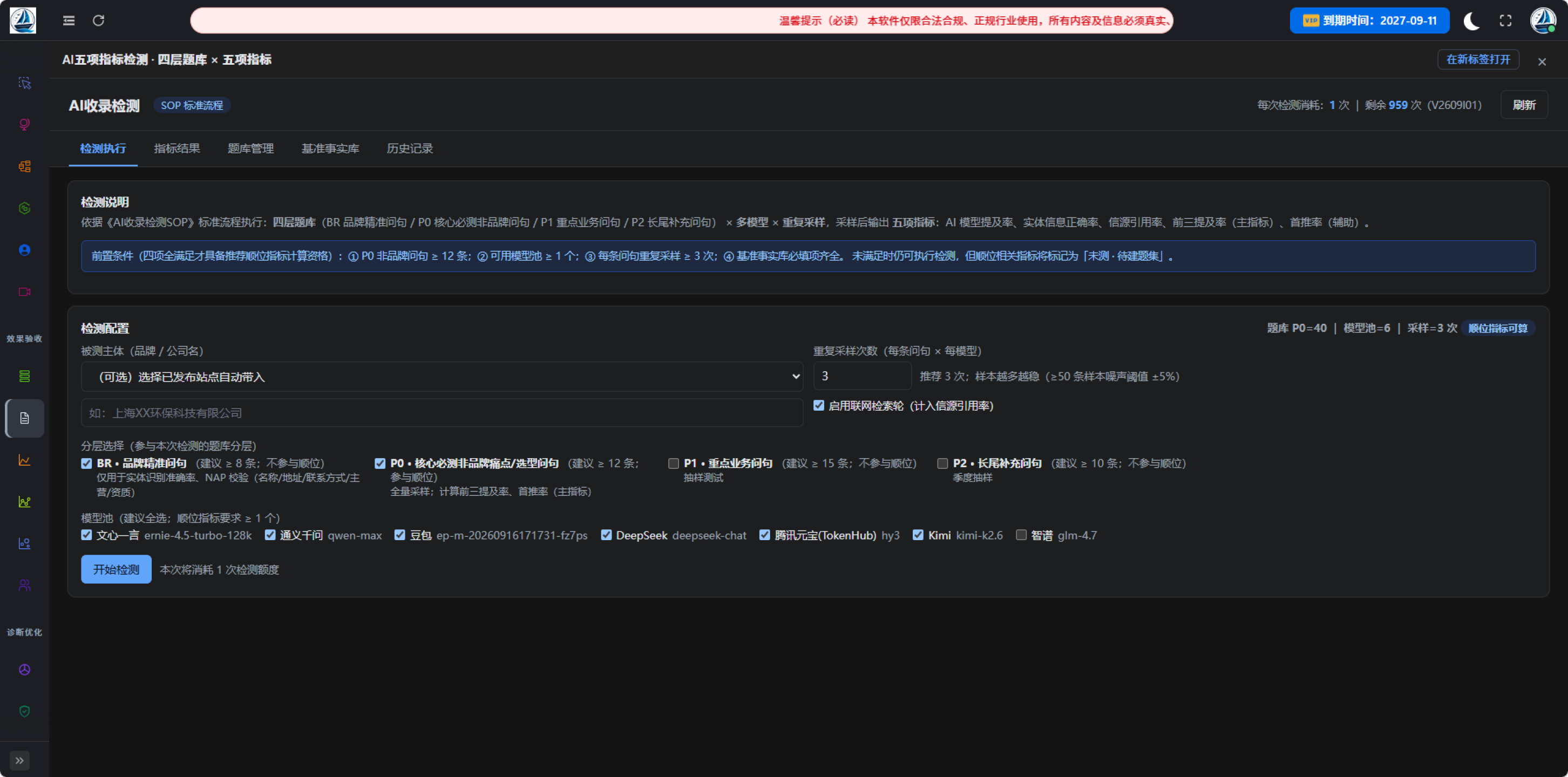Uncheck P0 核心必测非品牌痛点/选型问句
The image size is (1568, 777).
coord(380,464)
